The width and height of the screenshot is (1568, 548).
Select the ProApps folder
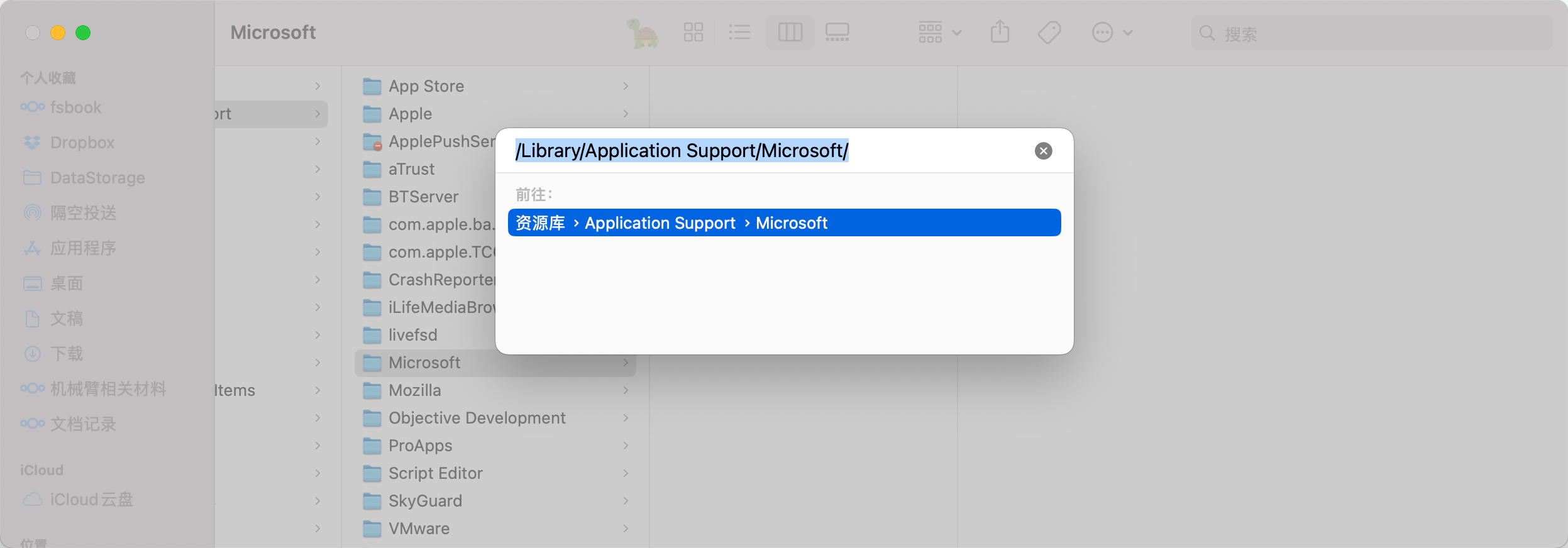coord(495,446)
